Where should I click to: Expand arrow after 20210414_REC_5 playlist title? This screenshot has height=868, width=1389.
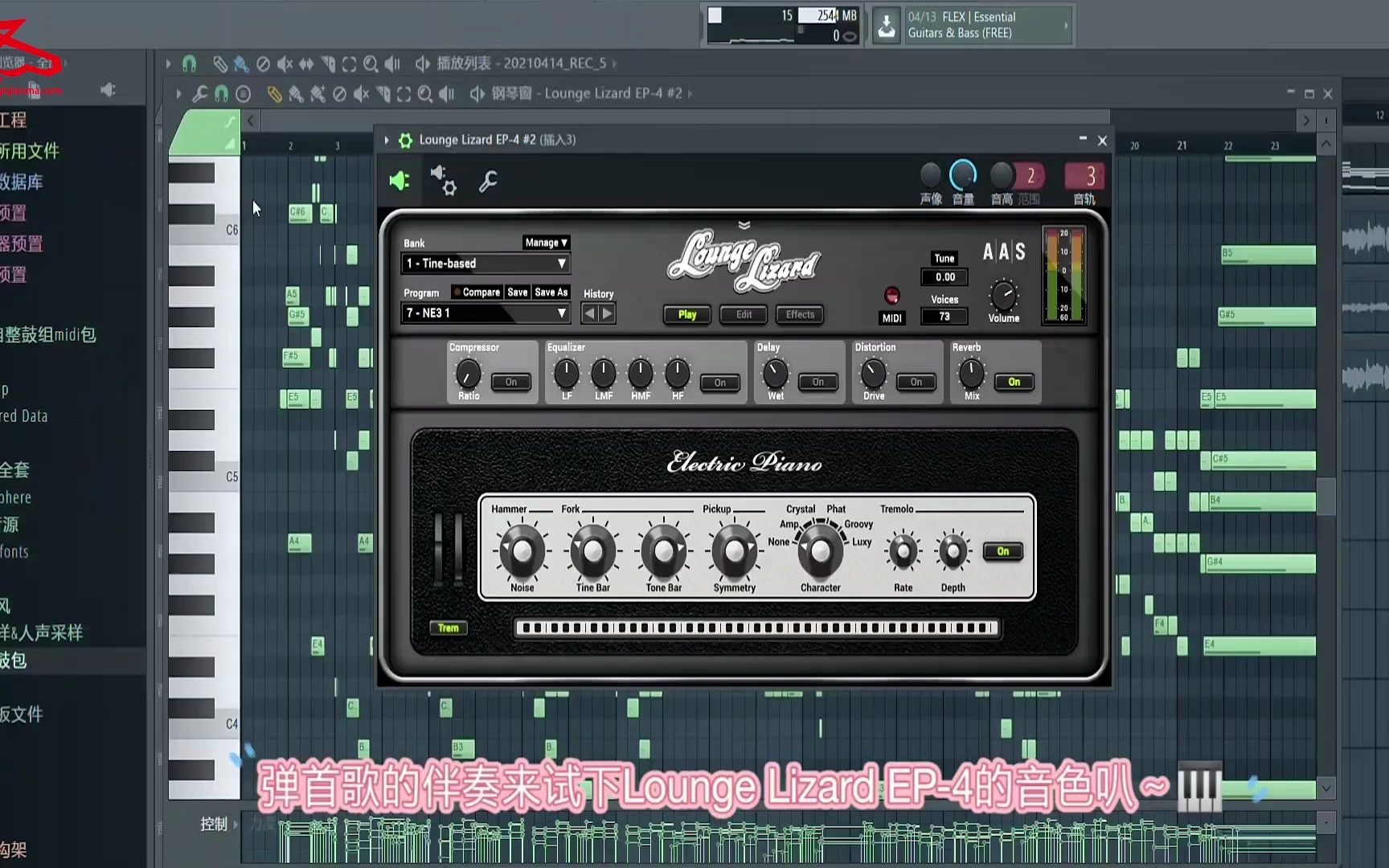pyautogui.click(x=614, y=63)
